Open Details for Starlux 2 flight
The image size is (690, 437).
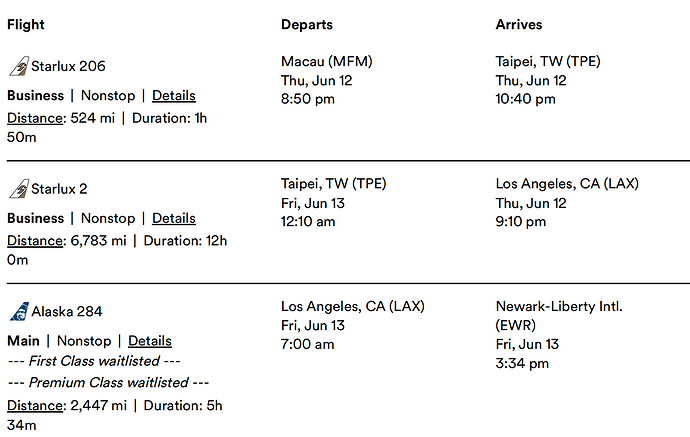tap(173, 218)
